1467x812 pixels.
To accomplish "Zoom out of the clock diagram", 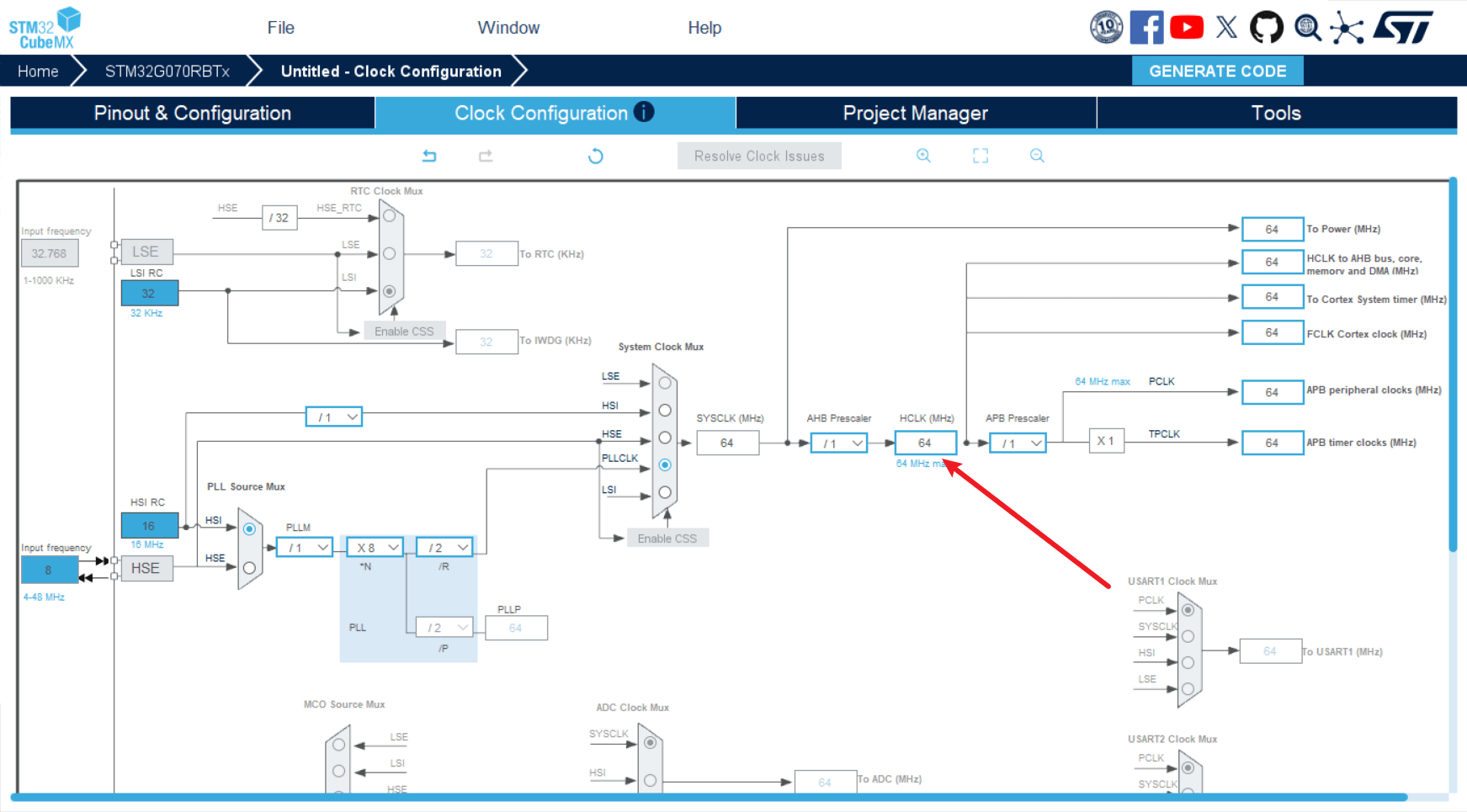I will tap(1037, 156).
